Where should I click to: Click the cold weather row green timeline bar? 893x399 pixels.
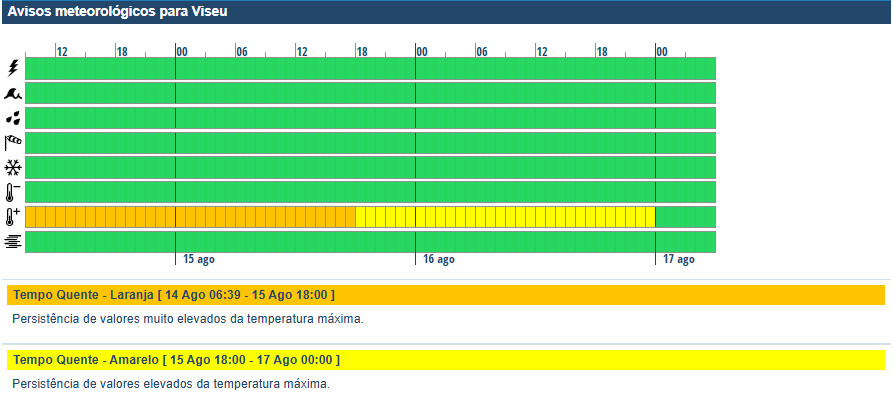coord(371,192)
